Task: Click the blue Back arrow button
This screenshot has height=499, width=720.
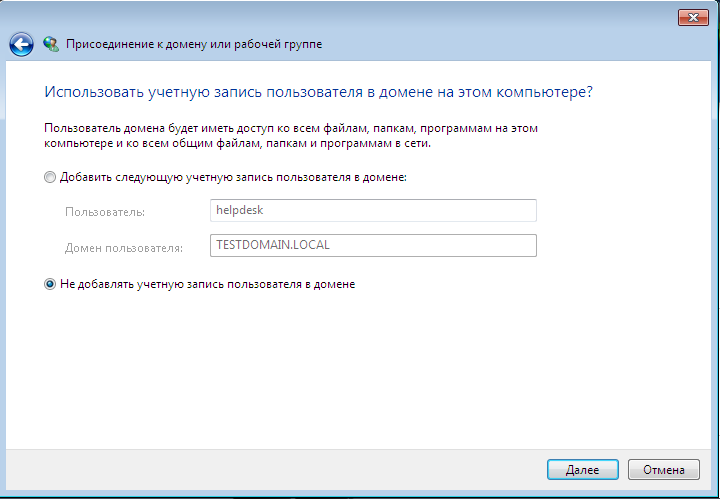Action: coord(22,44)
